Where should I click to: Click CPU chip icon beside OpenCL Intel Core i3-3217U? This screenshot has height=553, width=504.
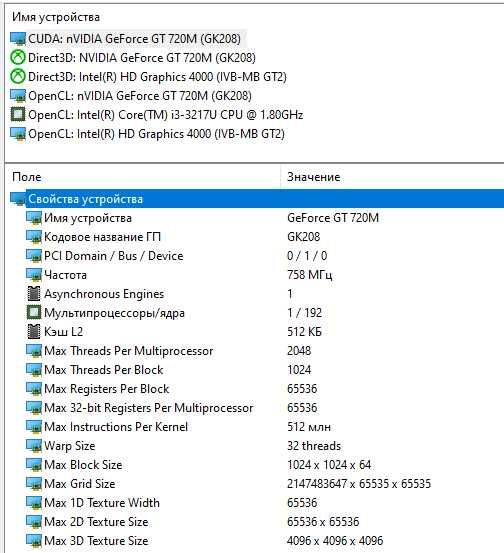(x=18, y=115)
